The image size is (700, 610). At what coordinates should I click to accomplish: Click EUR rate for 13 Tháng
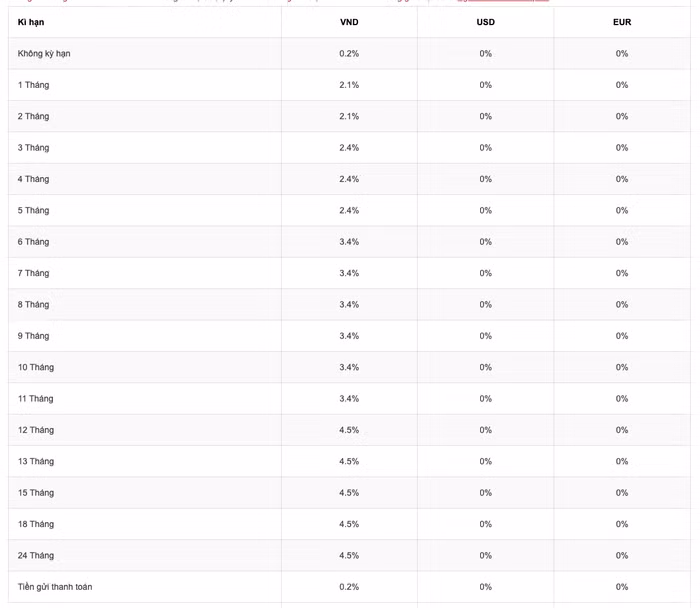click(622, 462)
